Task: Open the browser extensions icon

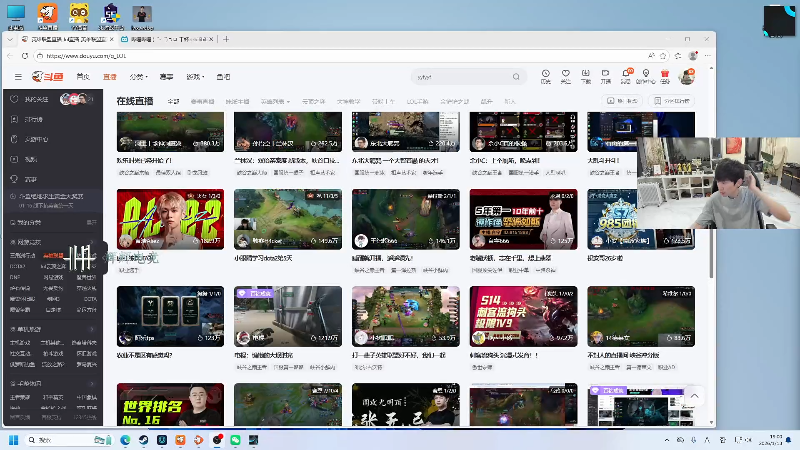Action: click(678, 56)
